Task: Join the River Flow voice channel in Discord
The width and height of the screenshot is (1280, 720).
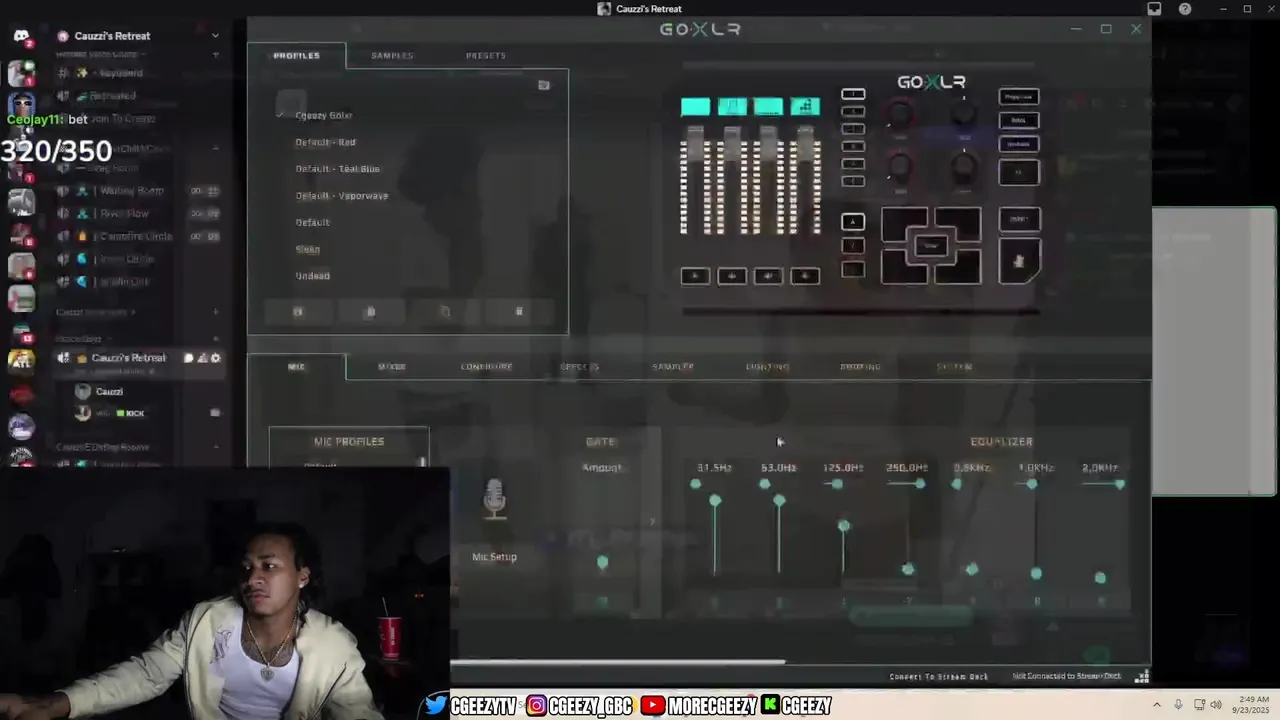Action: (x=125, y=213)
